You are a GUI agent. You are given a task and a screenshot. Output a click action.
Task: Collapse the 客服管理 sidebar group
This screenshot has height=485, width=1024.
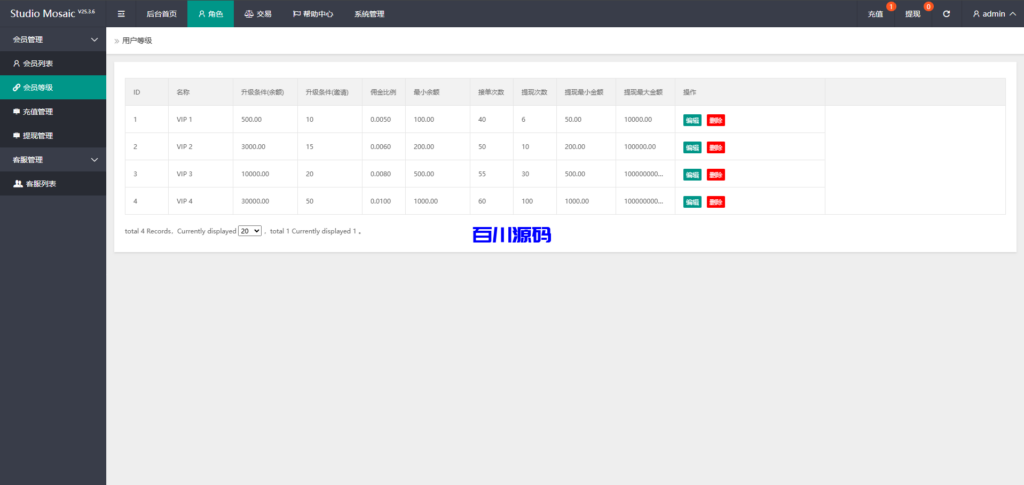point(94,159)
